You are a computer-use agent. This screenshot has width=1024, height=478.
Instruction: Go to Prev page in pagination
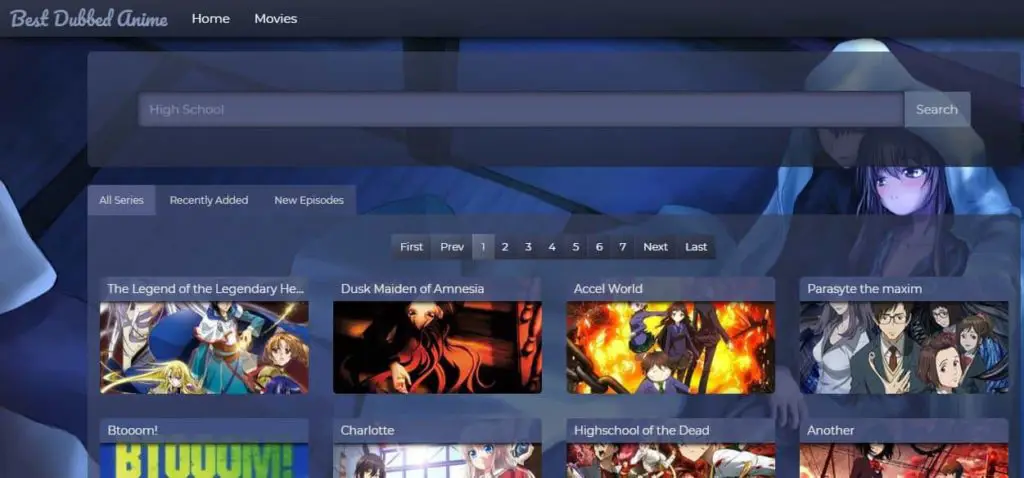point(452,247)
